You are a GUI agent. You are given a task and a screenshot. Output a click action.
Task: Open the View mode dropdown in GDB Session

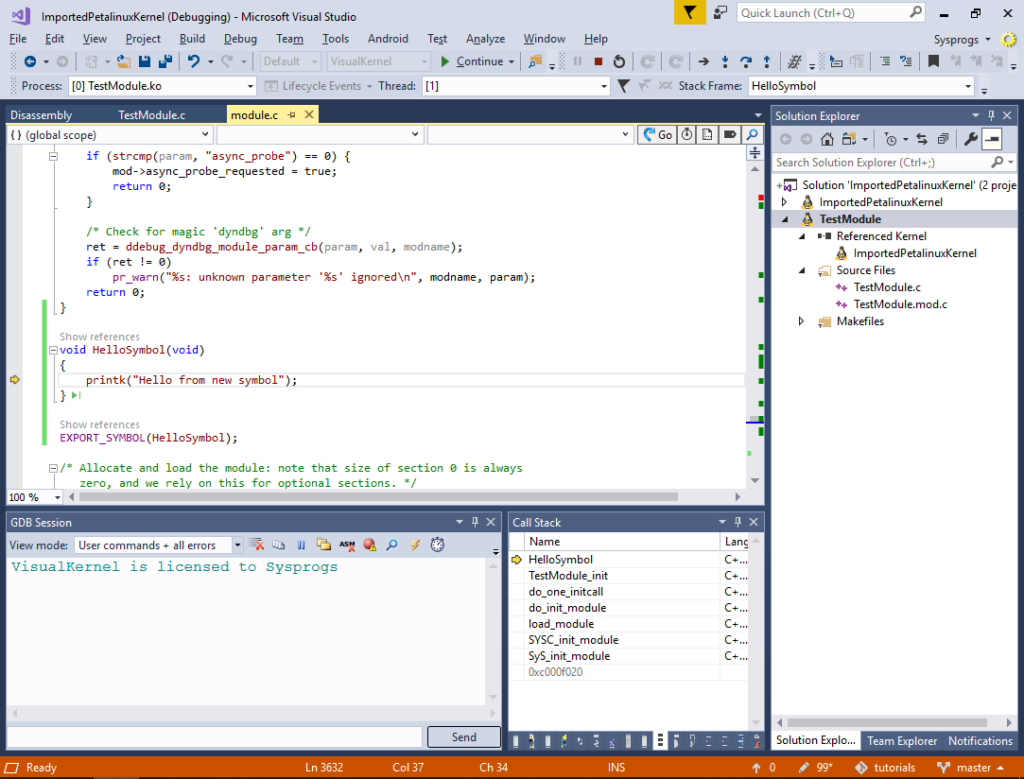(240, 545)
